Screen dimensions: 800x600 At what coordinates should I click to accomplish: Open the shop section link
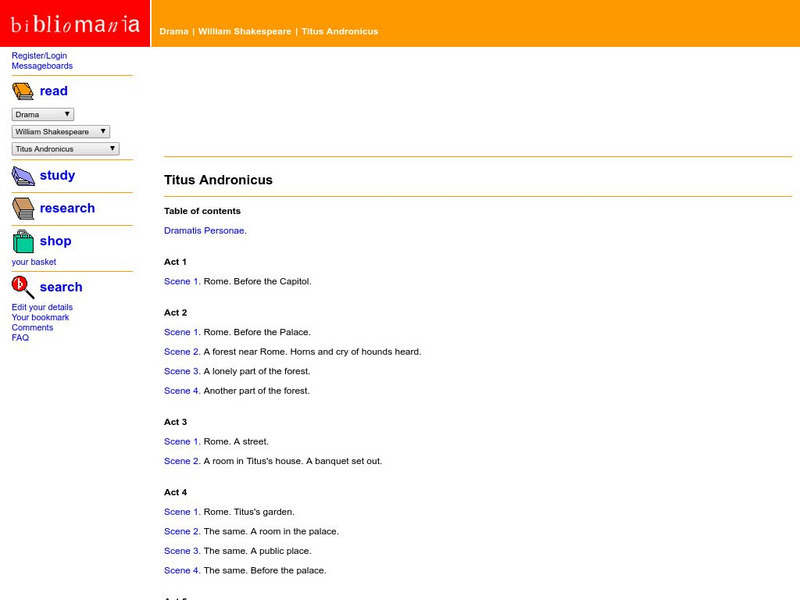click(56, 241)
